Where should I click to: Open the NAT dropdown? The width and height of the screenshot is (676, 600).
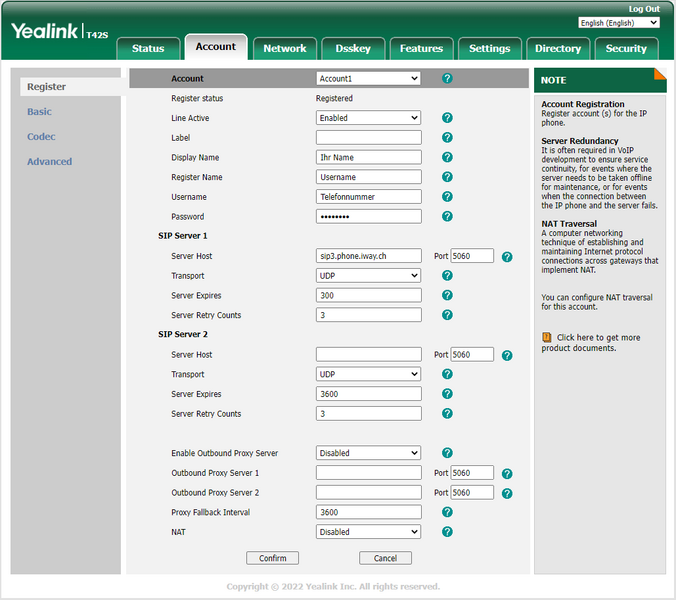368,532
